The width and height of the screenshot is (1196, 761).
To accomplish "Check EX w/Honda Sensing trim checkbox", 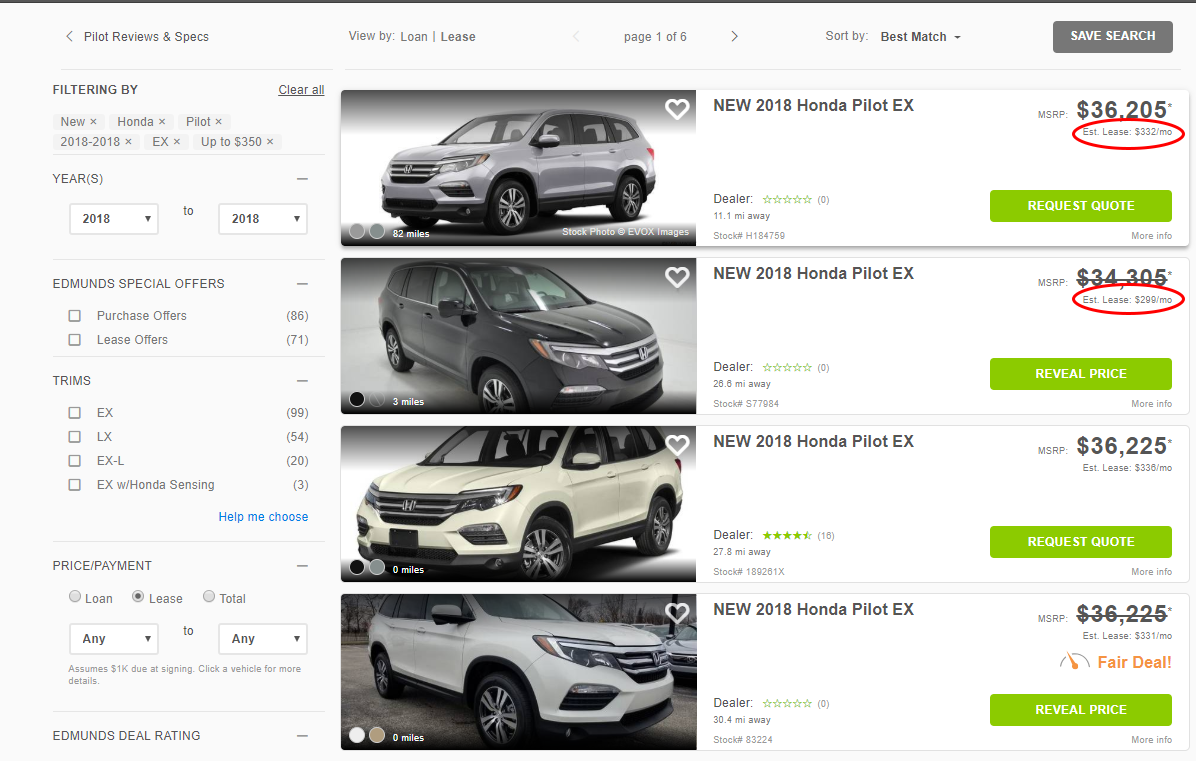I will click(75, 485).
